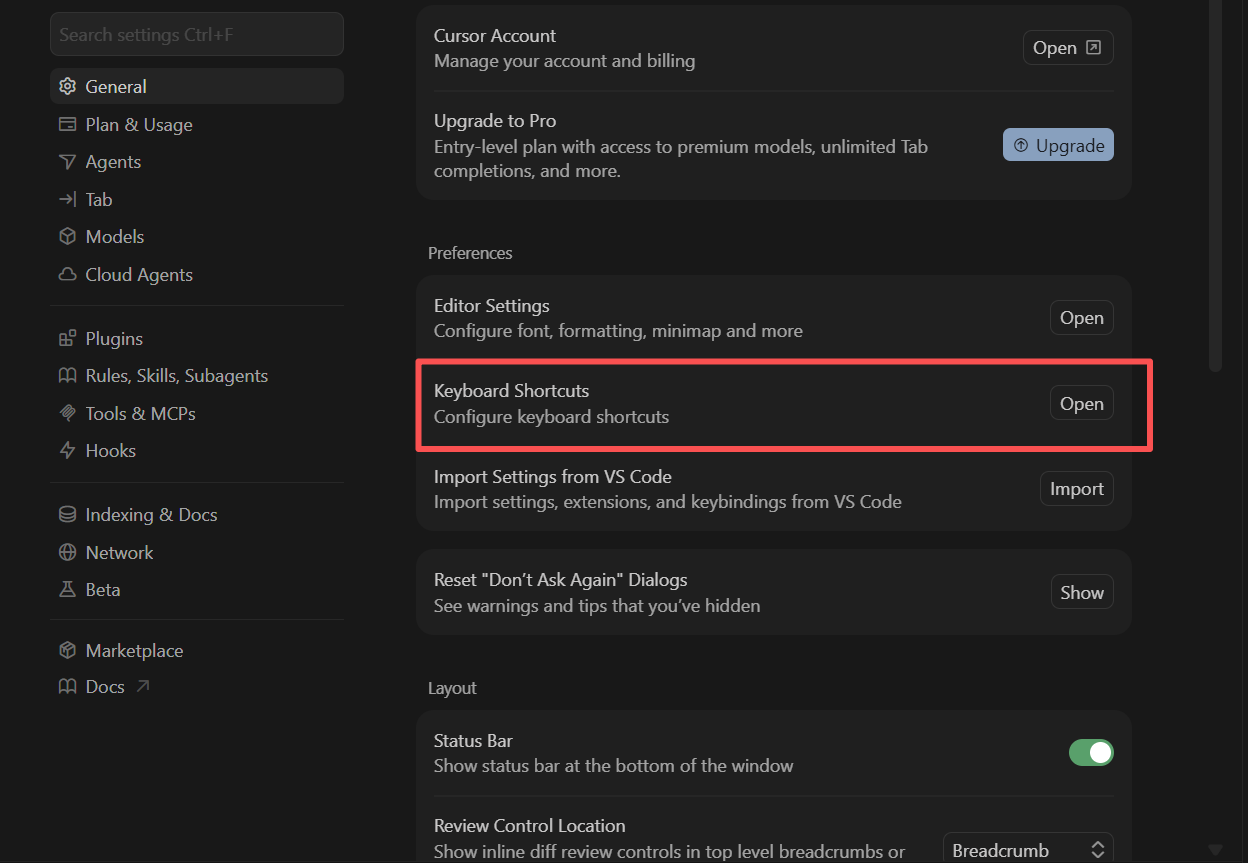Viewport: 1248px width, 863px height.
Task: Click 'See warnings and tips that you've hidden'
Action: pyautogui.click(x=597, y=605)
